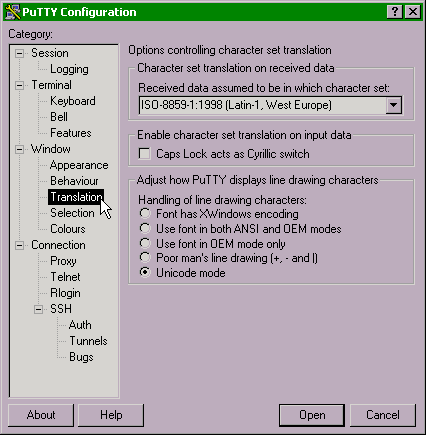Cancel the configuration dialog

tap(383, 415)
